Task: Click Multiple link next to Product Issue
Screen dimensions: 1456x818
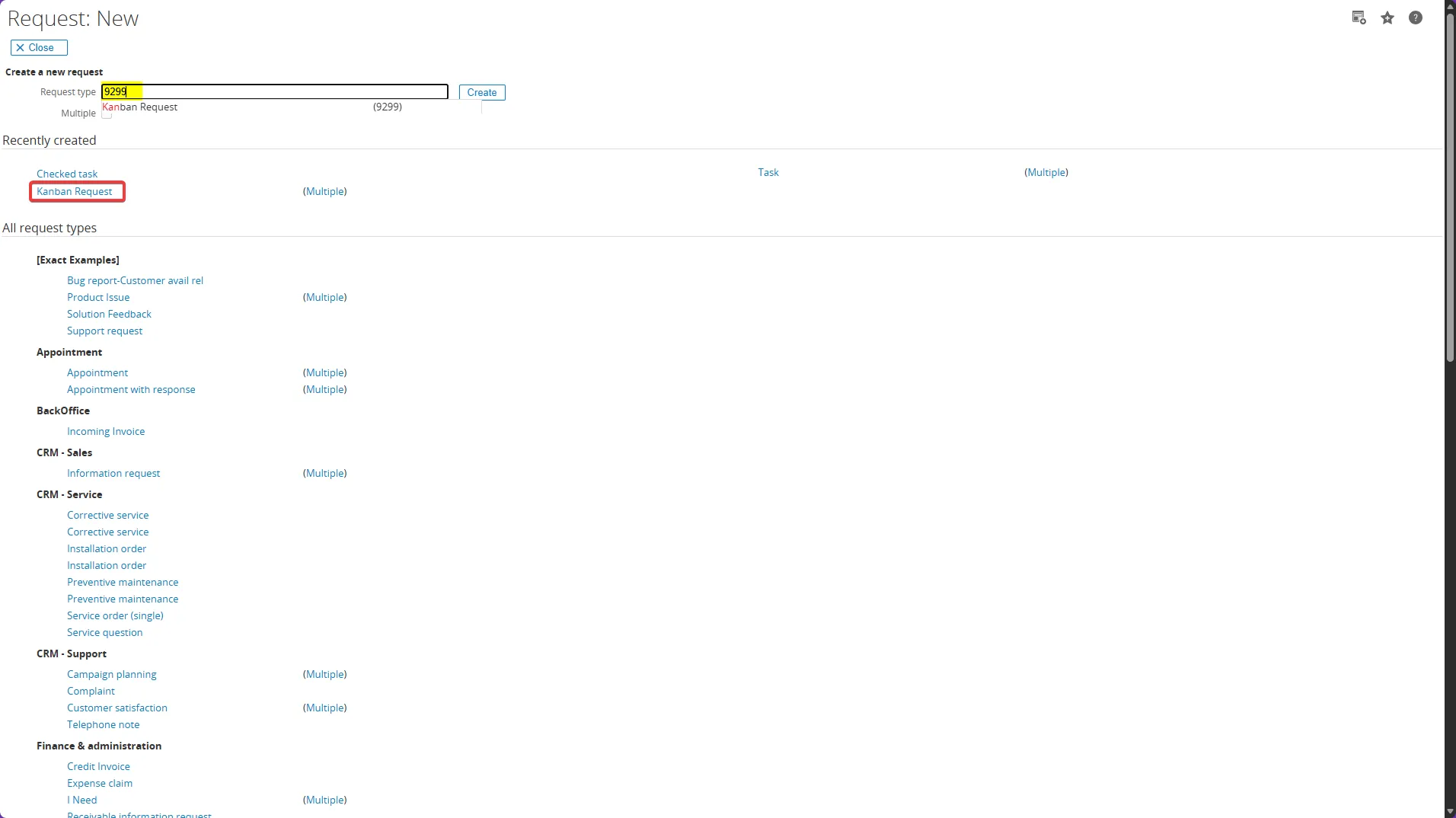Action: [324, 298]
